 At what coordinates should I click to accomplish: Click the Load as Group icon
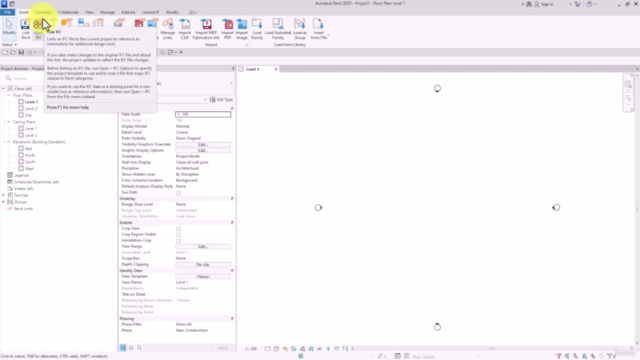click(300, 29)
